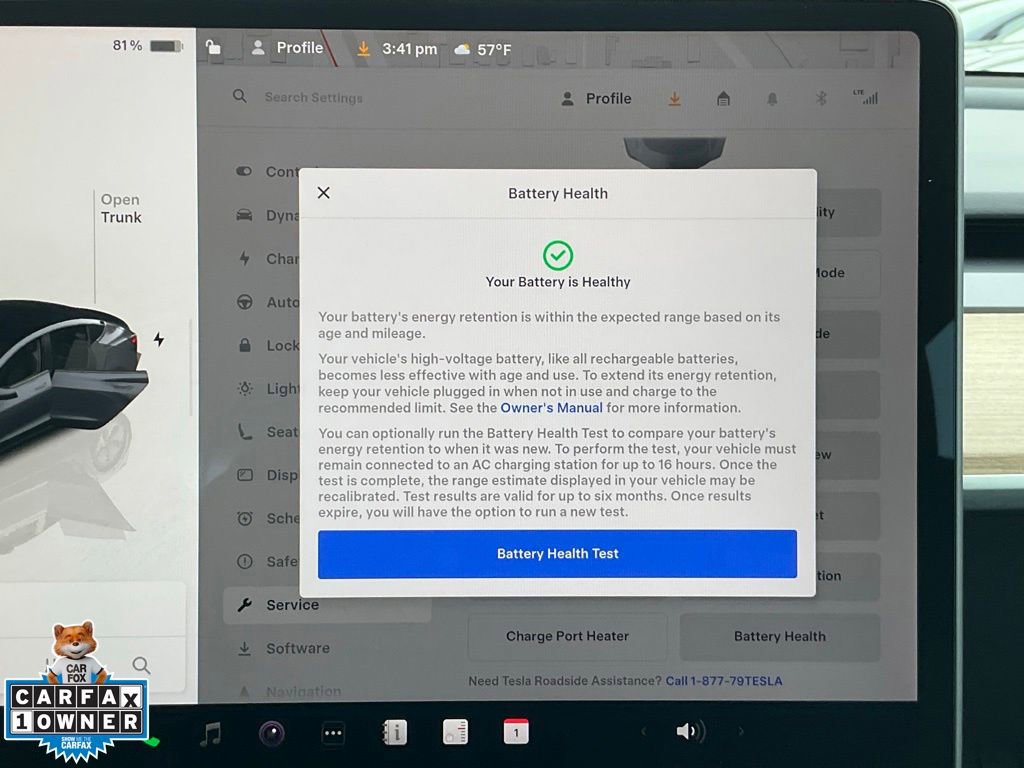
Task: Select the Service settings menu
Action: [327, 605]
